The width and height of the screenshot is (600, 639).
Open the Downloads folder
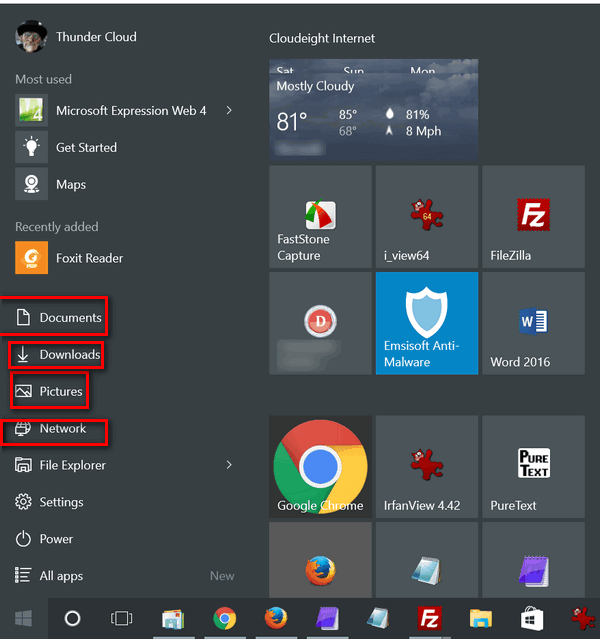(x=58, y=355)
